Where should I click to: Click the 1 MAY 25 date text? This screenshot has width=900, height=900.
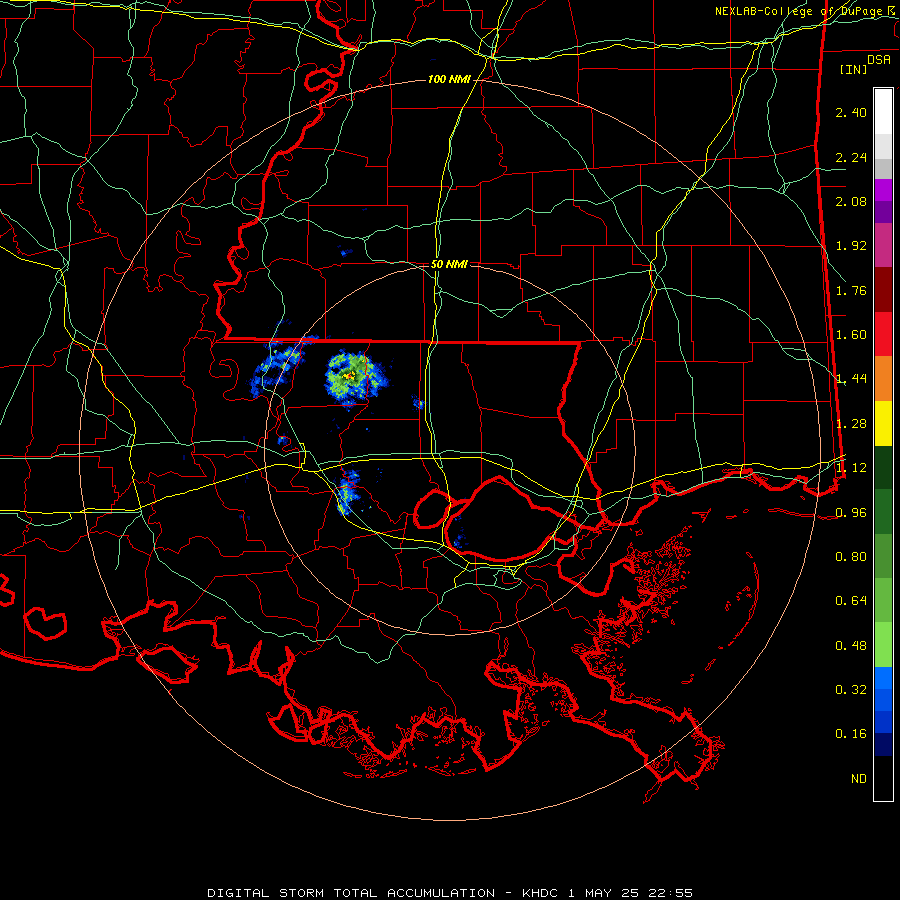tap(603, 893)
